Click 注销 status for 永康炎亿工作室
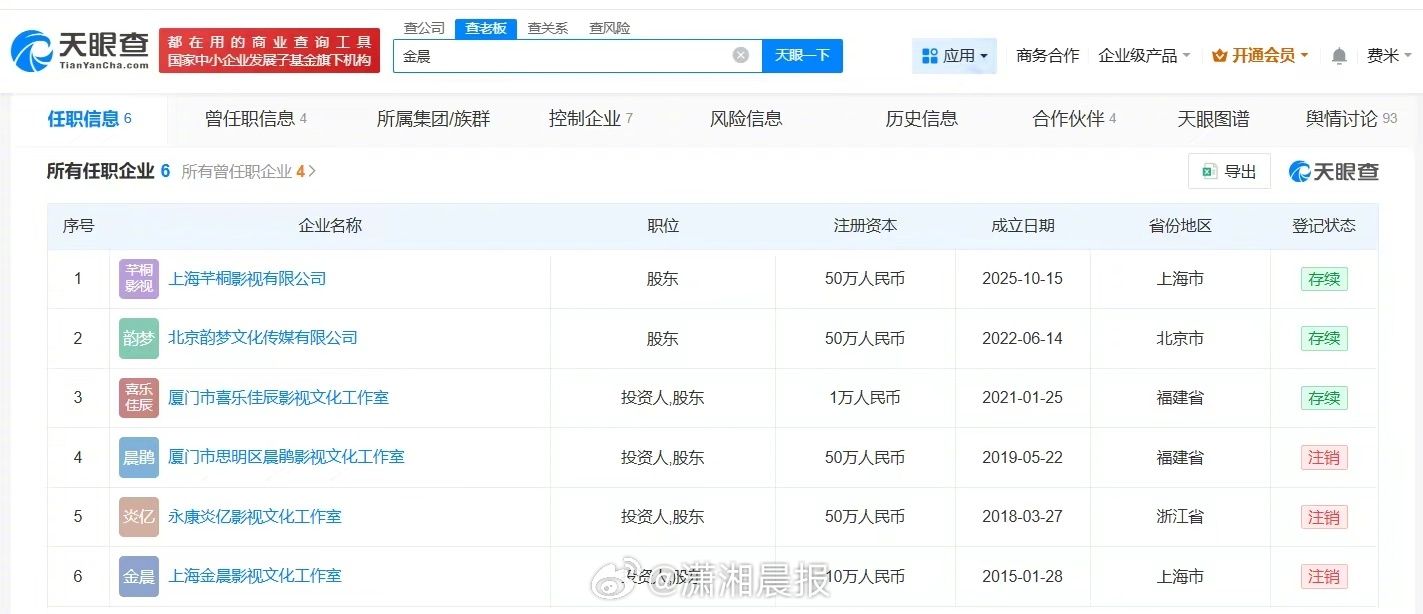Viewport: 1423px width, 614px height. click(x=1324, y=517)
